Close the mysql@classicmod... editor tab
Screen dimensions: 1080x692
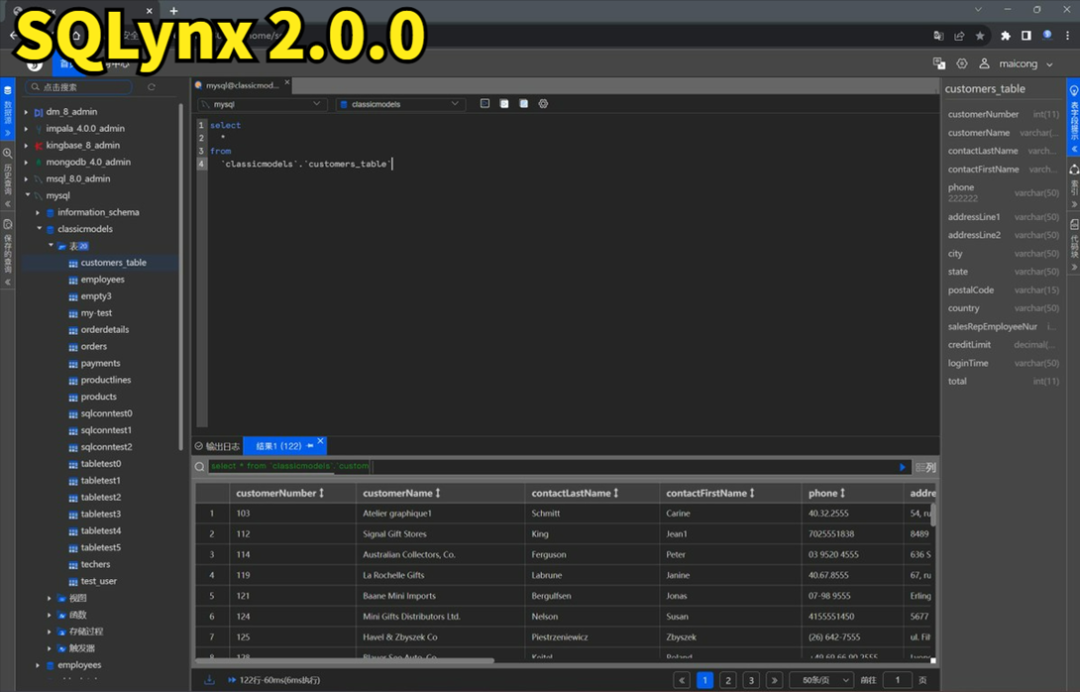click(287, 83)
